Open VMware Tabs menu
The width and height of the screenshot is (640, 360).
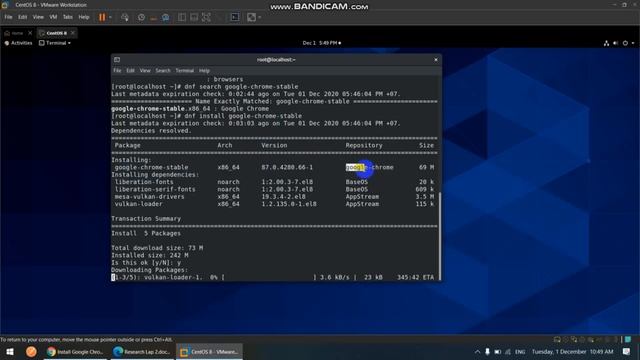pos(68,17)
